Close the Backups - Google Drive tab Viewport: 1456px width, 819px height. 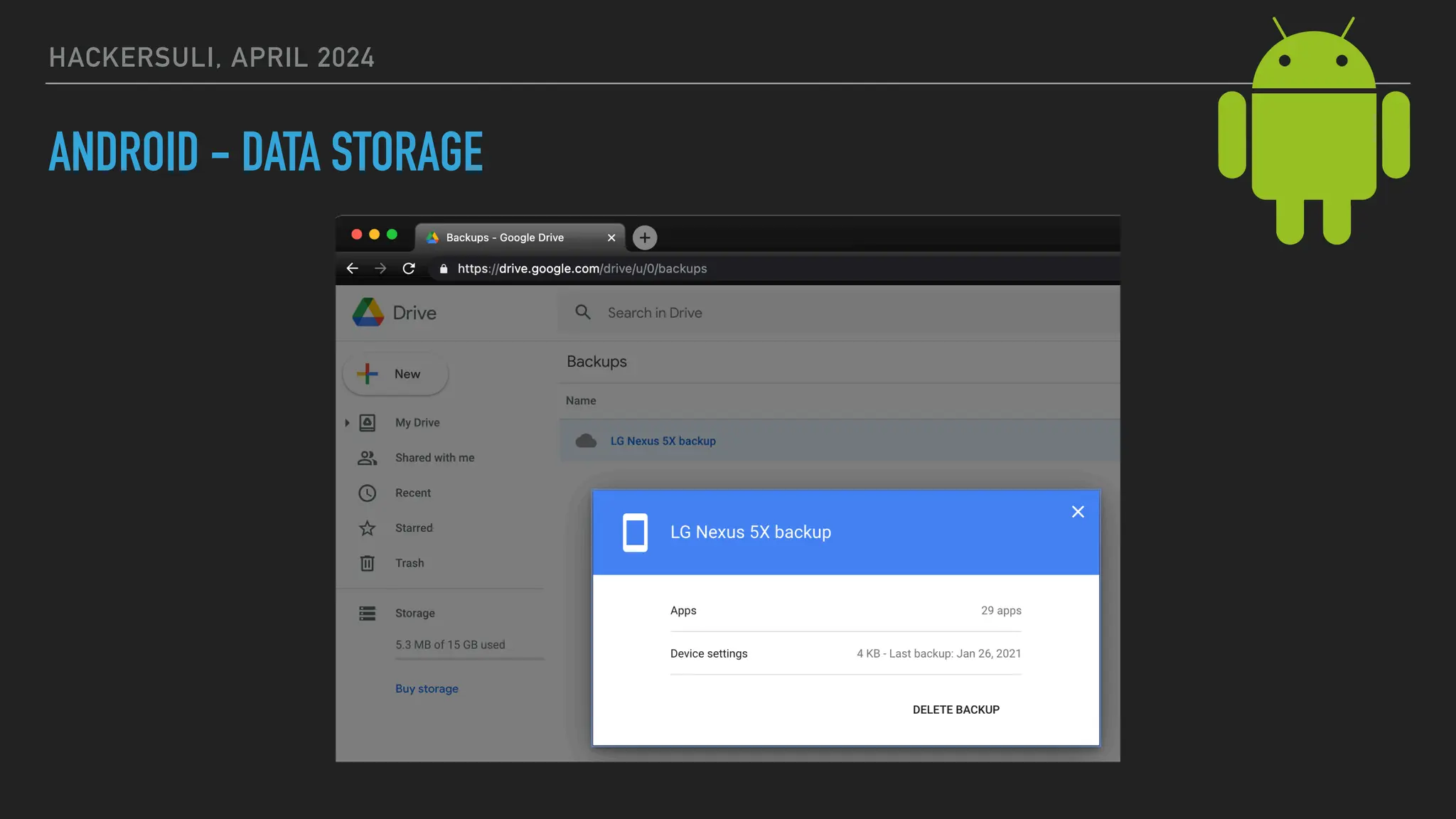611,237
